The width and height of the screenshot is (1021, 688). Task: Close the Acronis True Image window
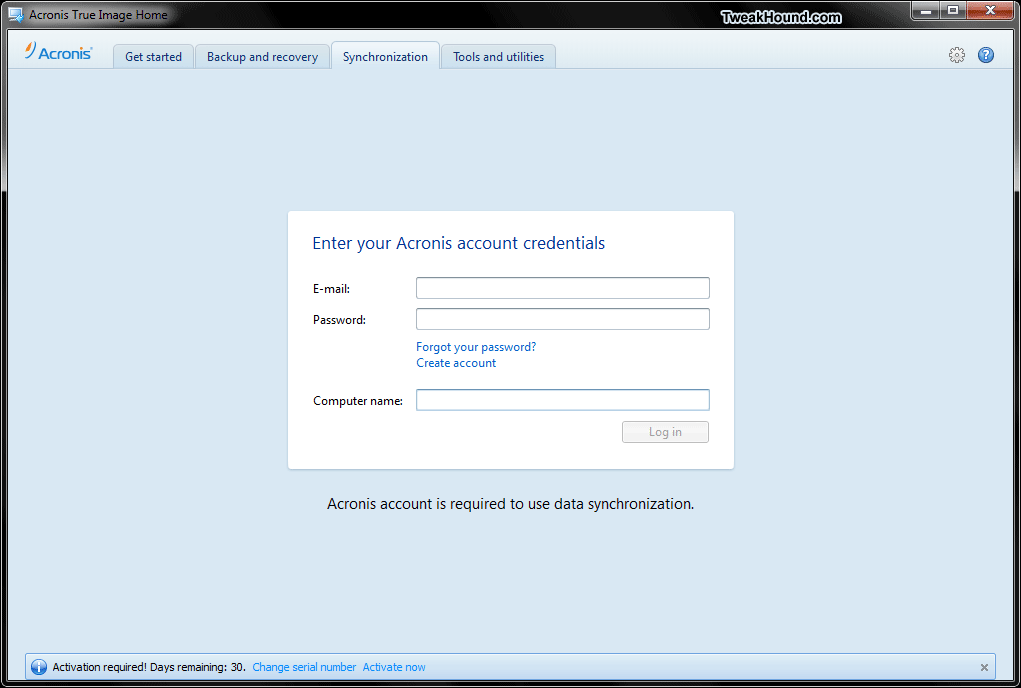click(990, 10)
